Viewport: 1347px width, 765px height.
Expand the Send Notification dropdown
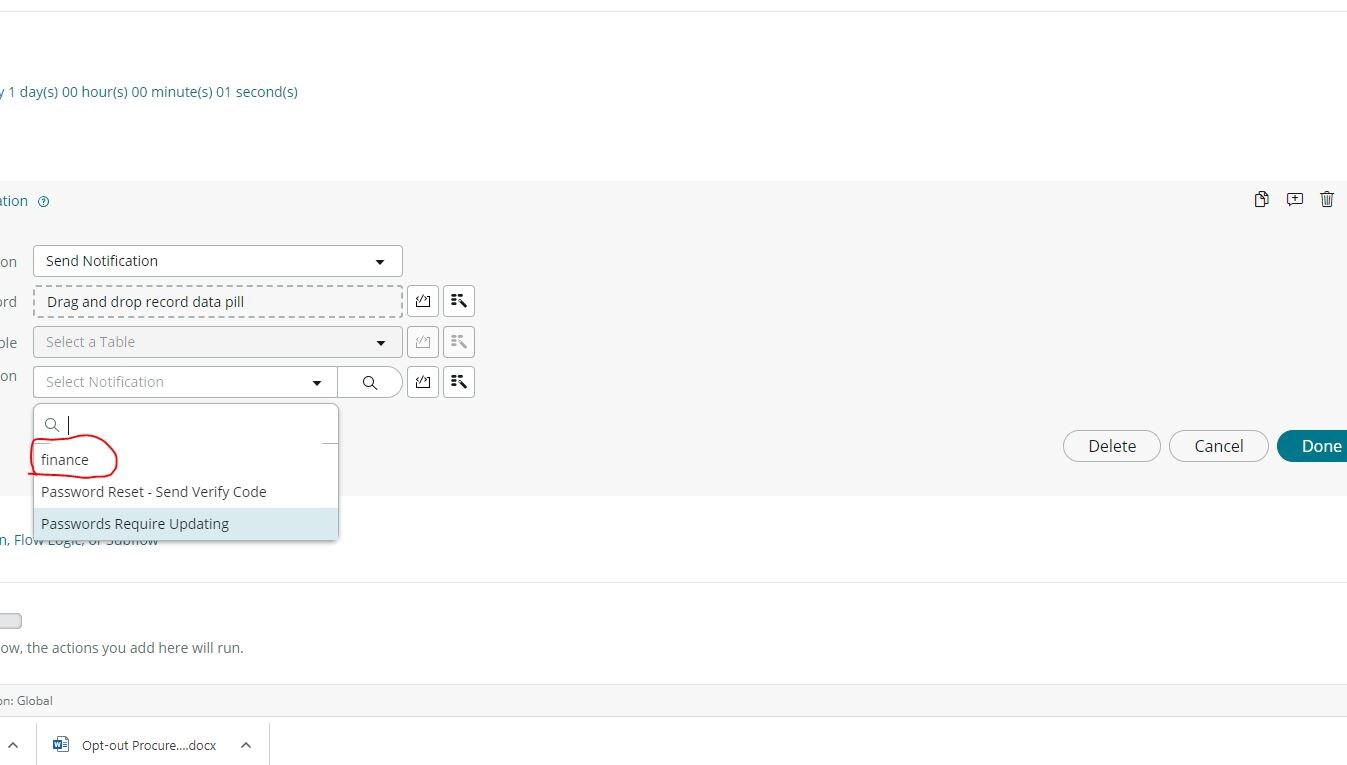pyautogui.click(x=218, y=261)
